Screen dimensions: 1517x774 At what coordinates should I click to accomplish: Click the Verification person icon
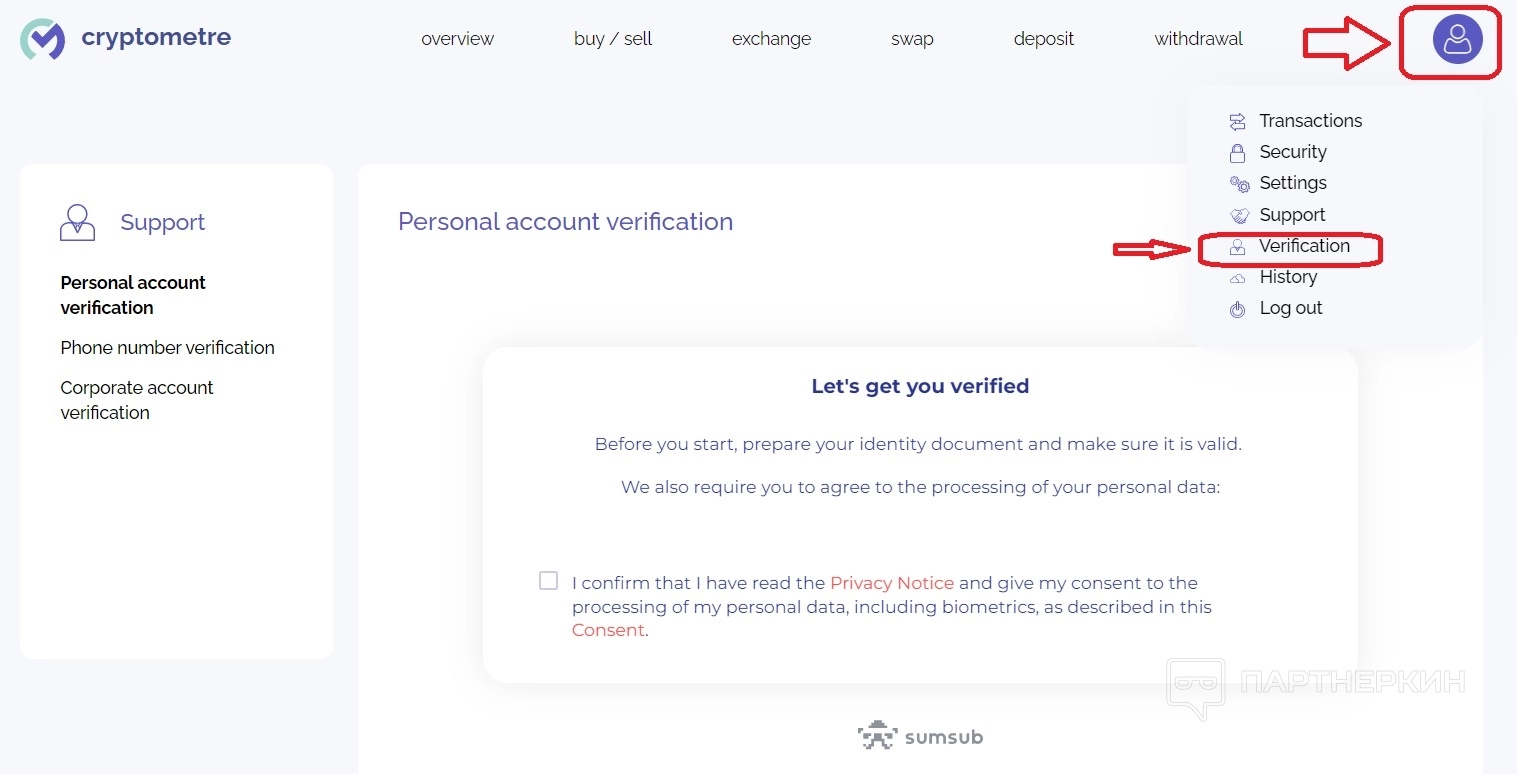(x=1237, y=246)
